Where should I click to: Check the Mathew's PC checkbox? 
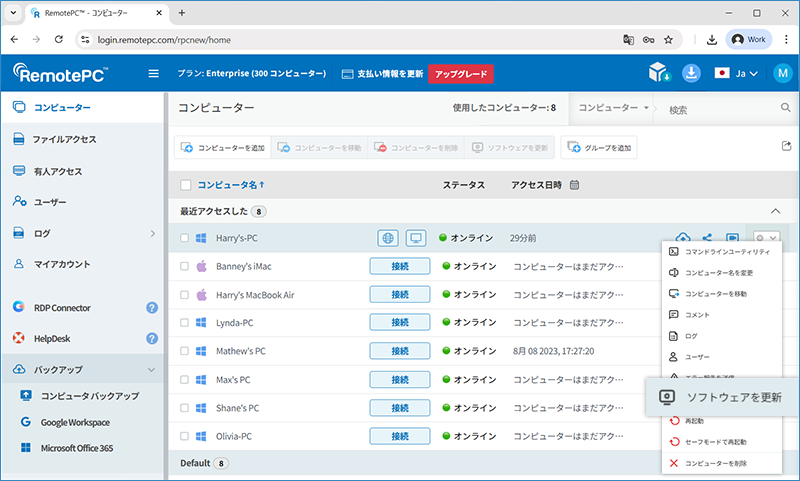pyautogui.click(x=184, y=351)
